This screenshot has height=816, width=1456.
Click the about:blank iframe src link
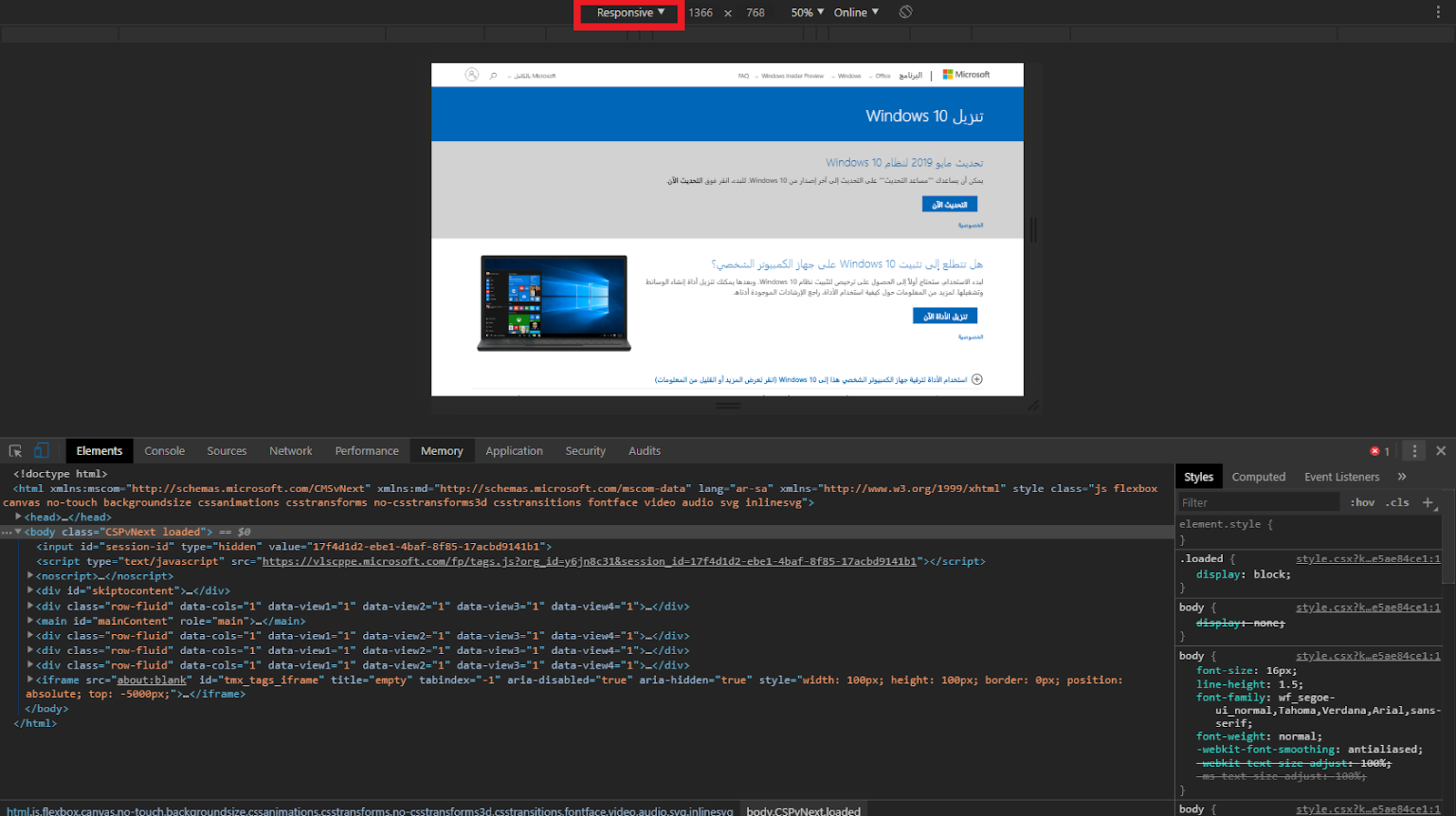click(x=152, y=680)
